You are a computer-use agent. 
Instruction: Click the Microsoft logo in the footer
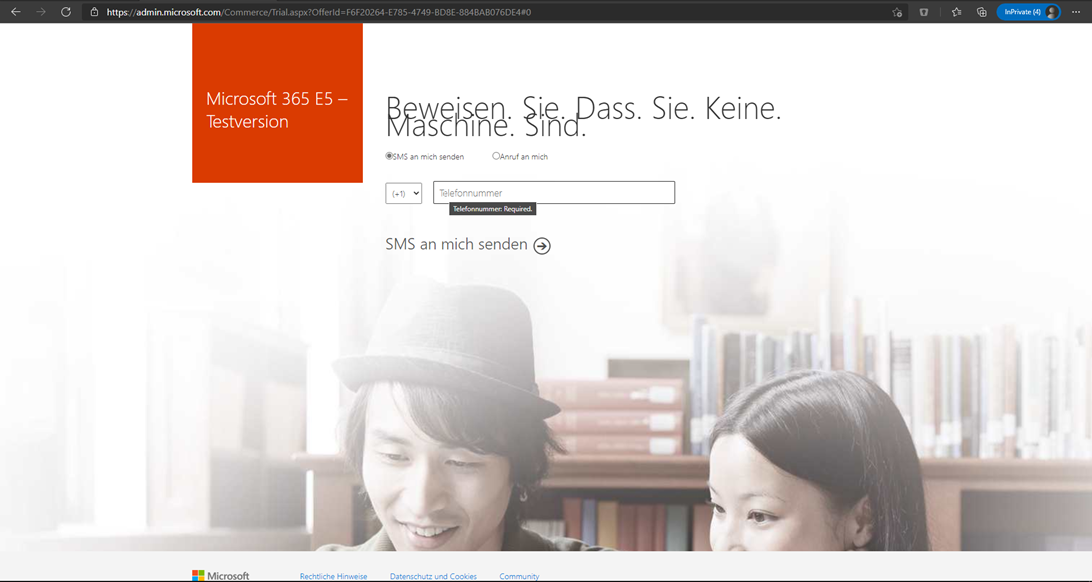(221, 576)
